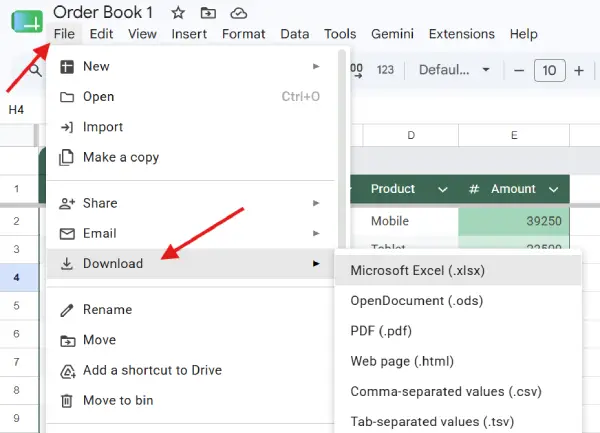Open the Amount column filter dropdown

[x=553, y=189]
